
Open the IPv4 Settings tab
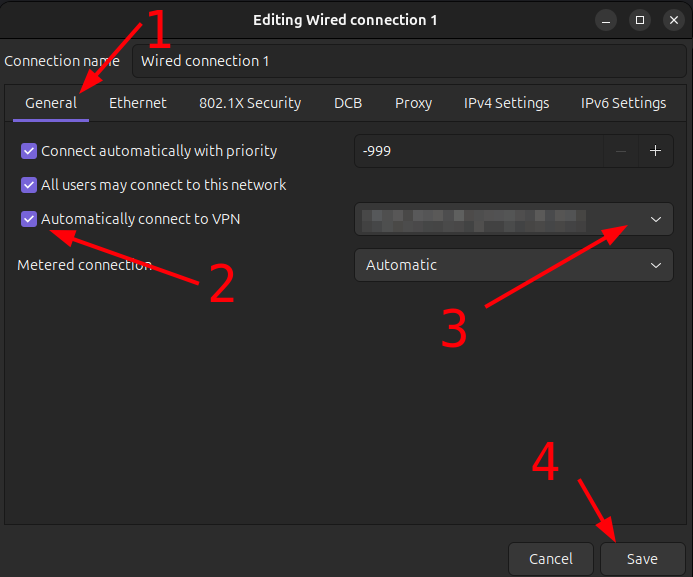pos(506,103)
